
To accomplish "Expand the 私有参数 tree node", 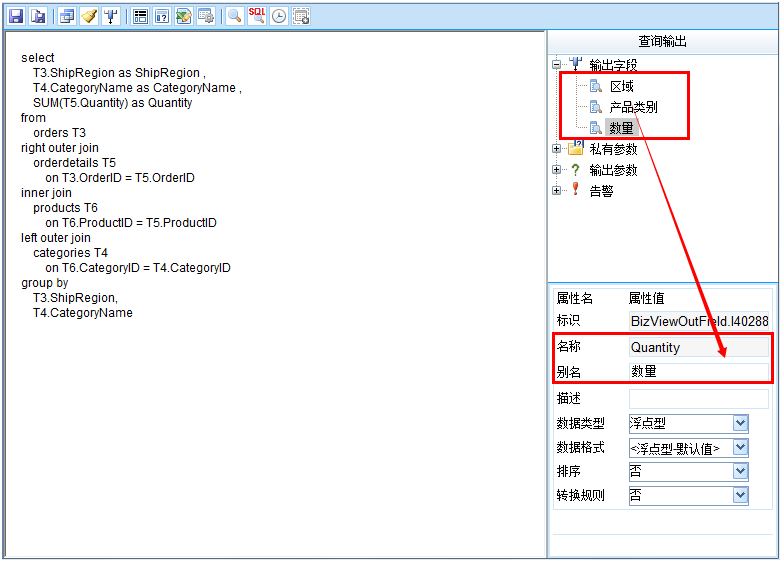I will coord(557,149).
